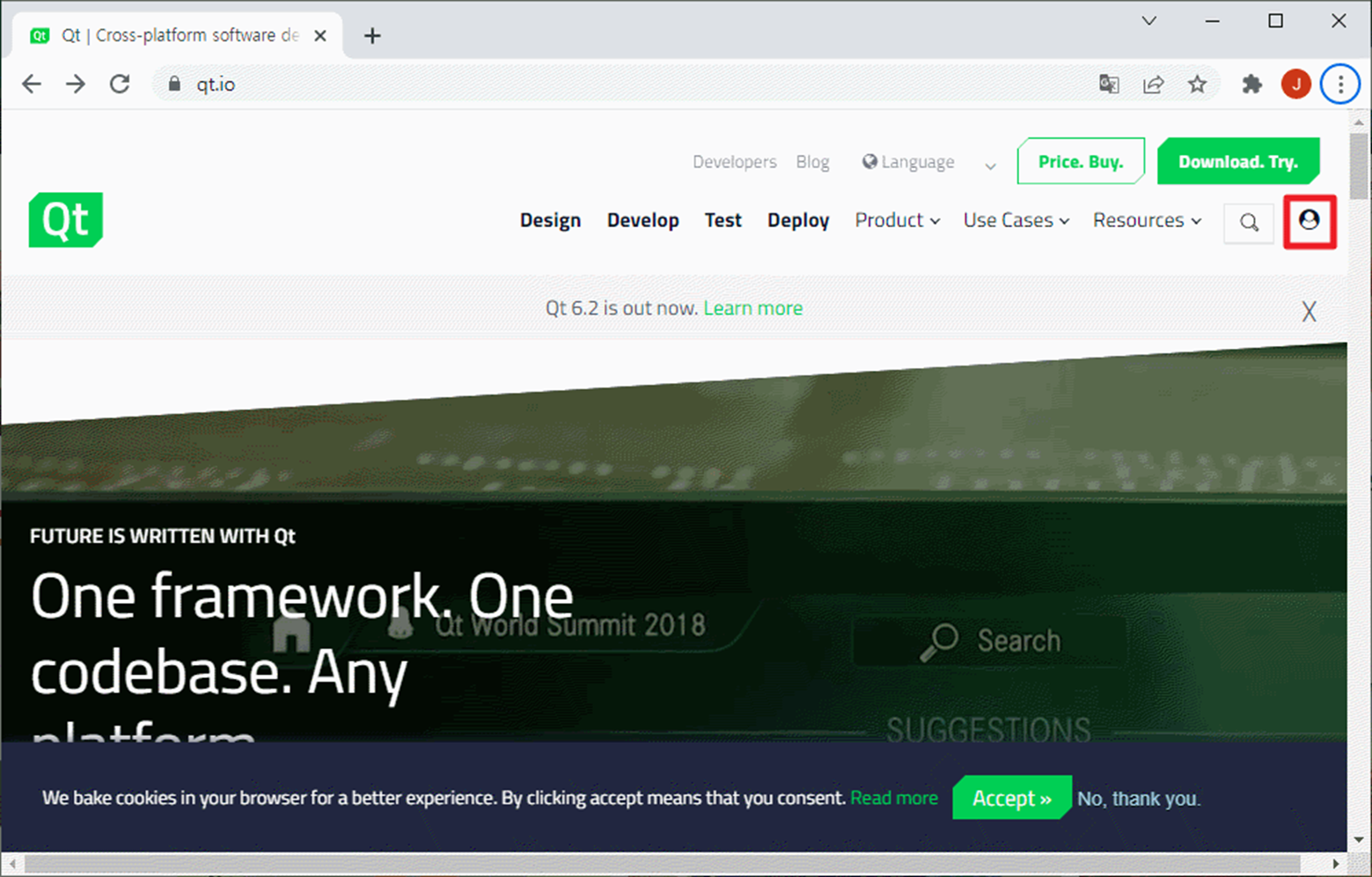Expand the Language dropdown arrow
This screenshot has height=877, width=1372.
[990, 166]
